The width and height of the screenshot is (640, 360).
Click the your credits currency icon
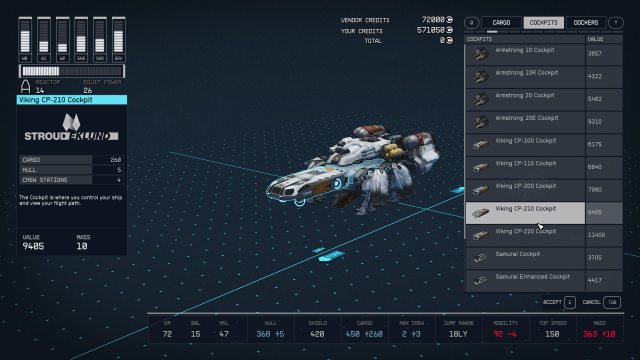(449, 30)
